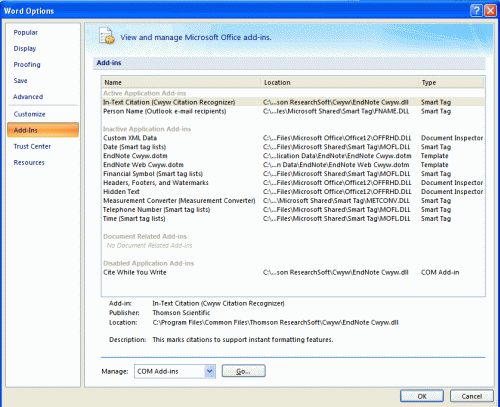
Task: Switch to the Popular category
Action: click(x=26, y=32)
